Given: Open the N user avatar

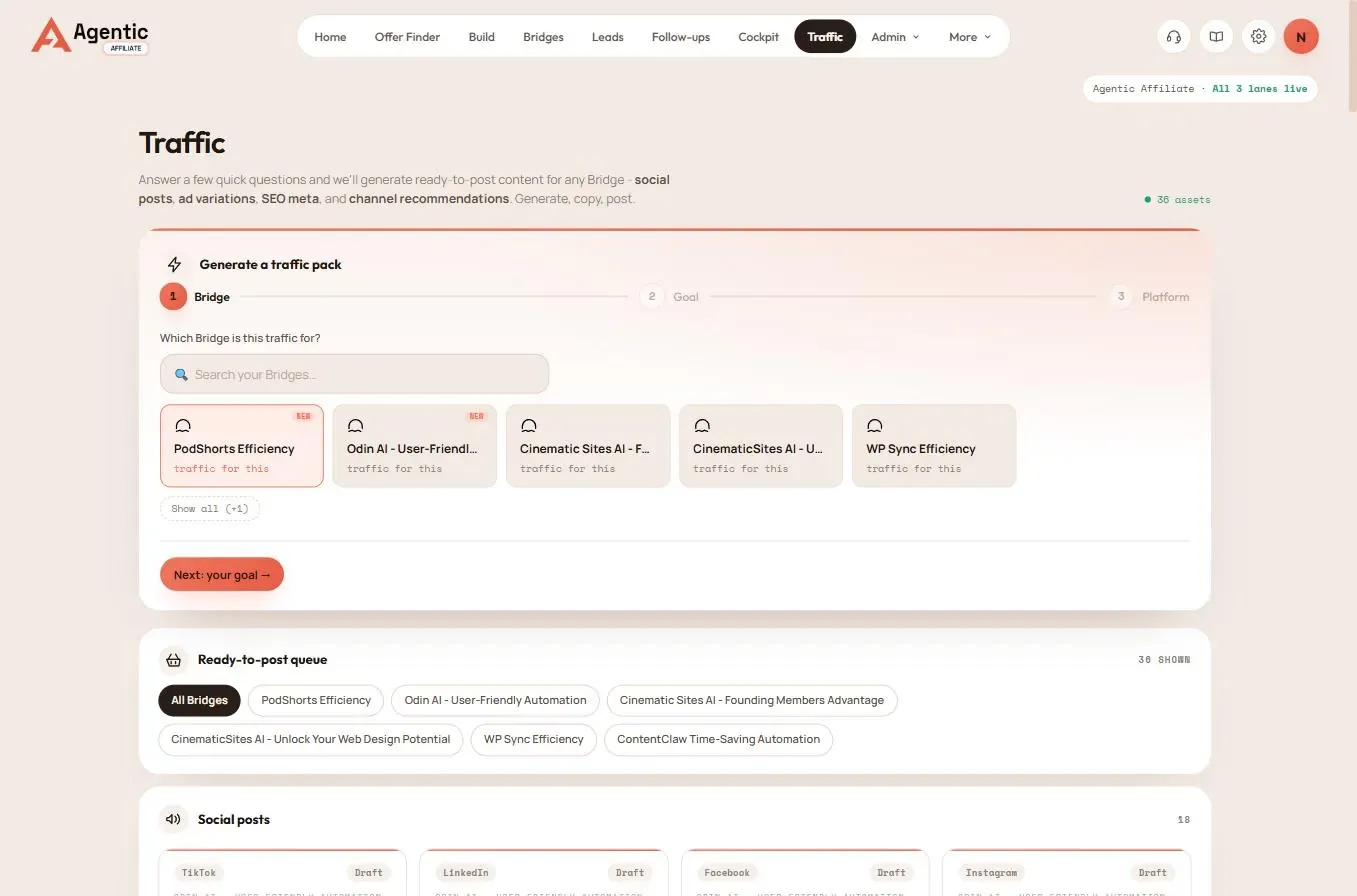Looking at the screenshot, I should tap(1301, 37).
